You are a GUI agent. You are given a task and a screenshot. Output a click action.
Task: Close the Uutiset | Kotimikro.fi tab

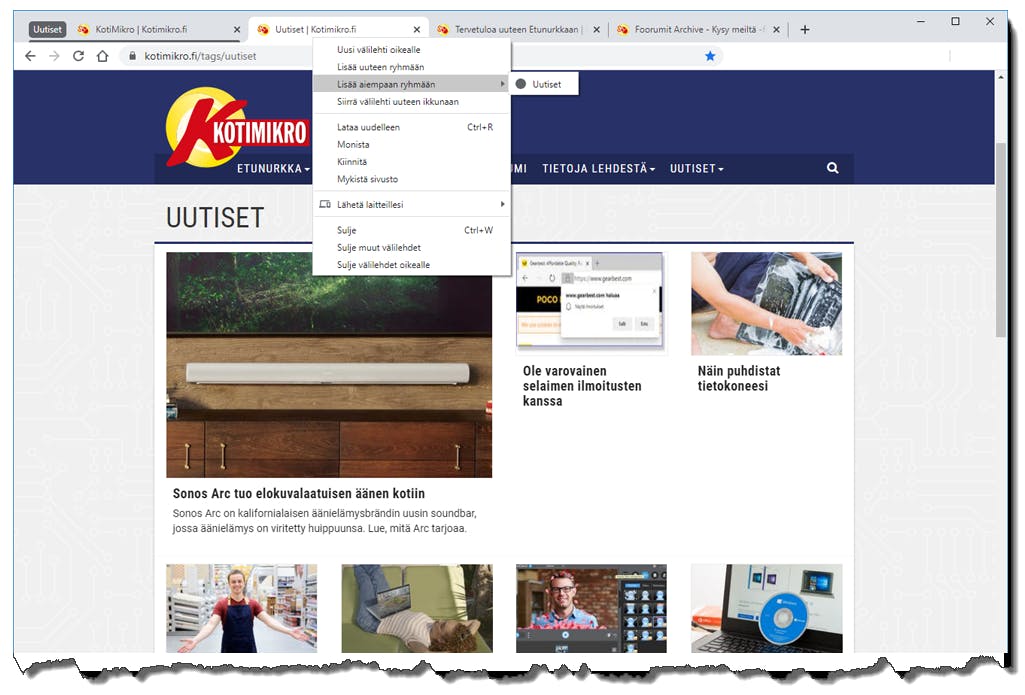tap(416, 29)
